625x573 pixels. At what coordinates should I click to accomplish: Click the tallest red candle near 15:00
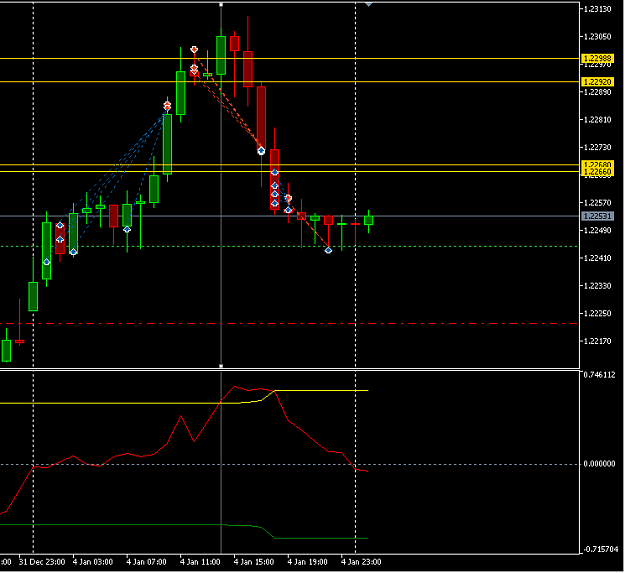tap(261, 119)
